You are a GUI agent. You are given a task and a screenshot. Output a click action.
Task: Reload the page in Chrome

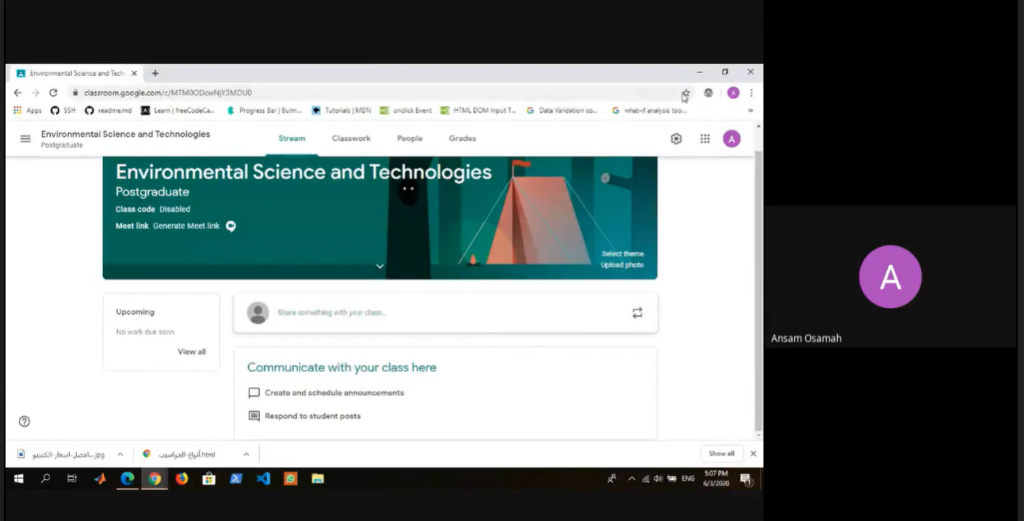pos(53,93)
